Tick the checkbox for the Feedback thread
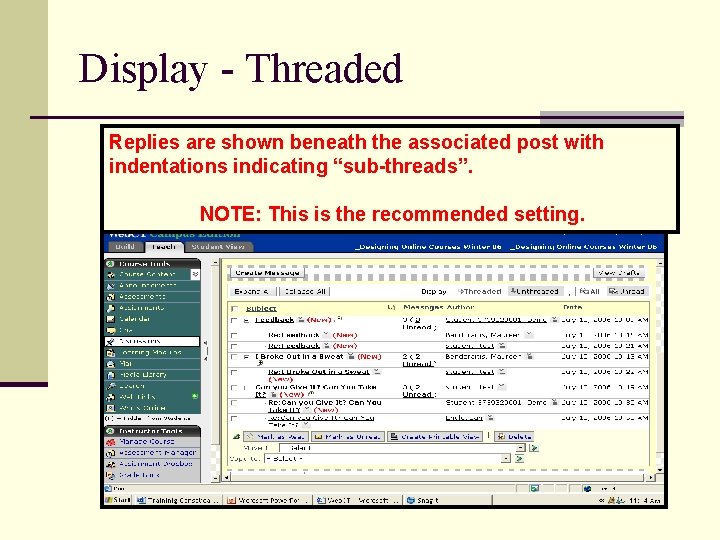The image size is (720, 540). (235, 321)
